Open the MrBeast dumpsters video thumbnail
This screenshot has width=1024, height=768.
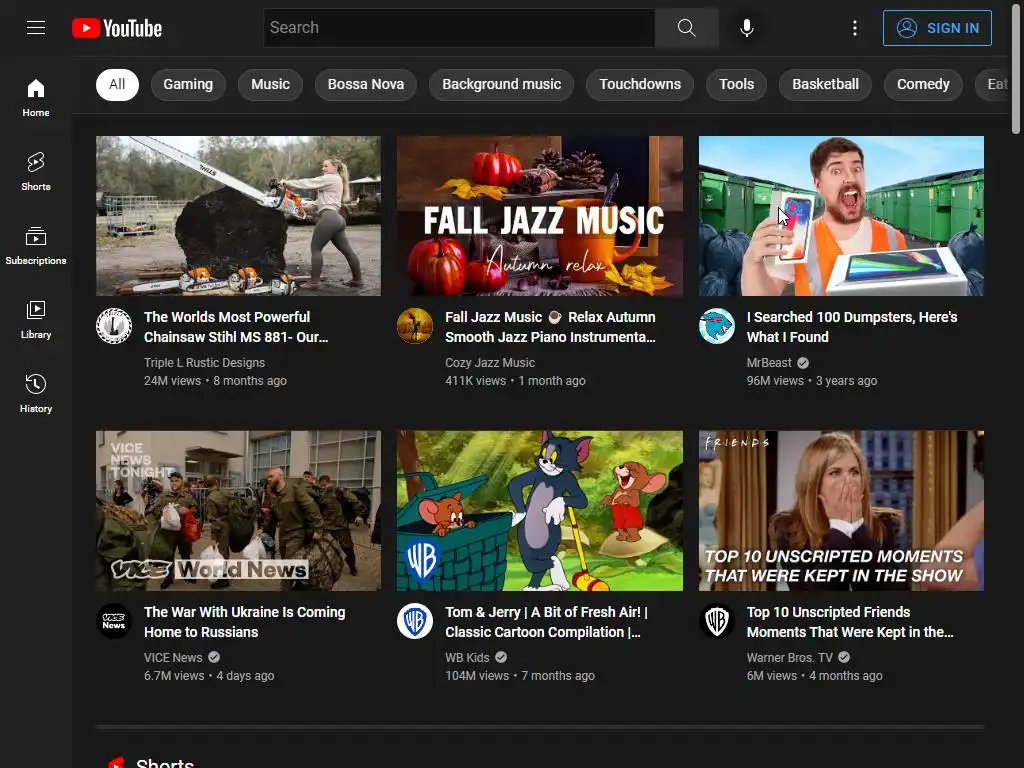point(841,216)
